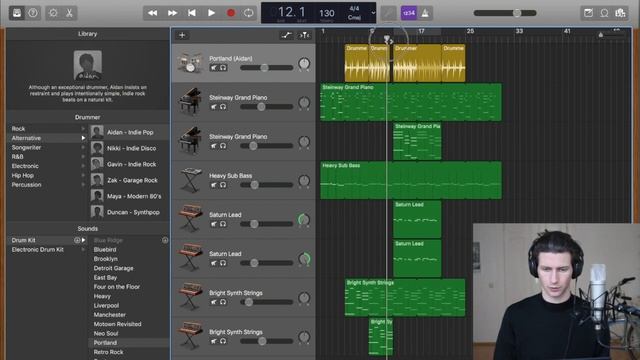Select the Rock drummer genre
Viewport: 640px width, 360px height.
click(x=18, y=129)
